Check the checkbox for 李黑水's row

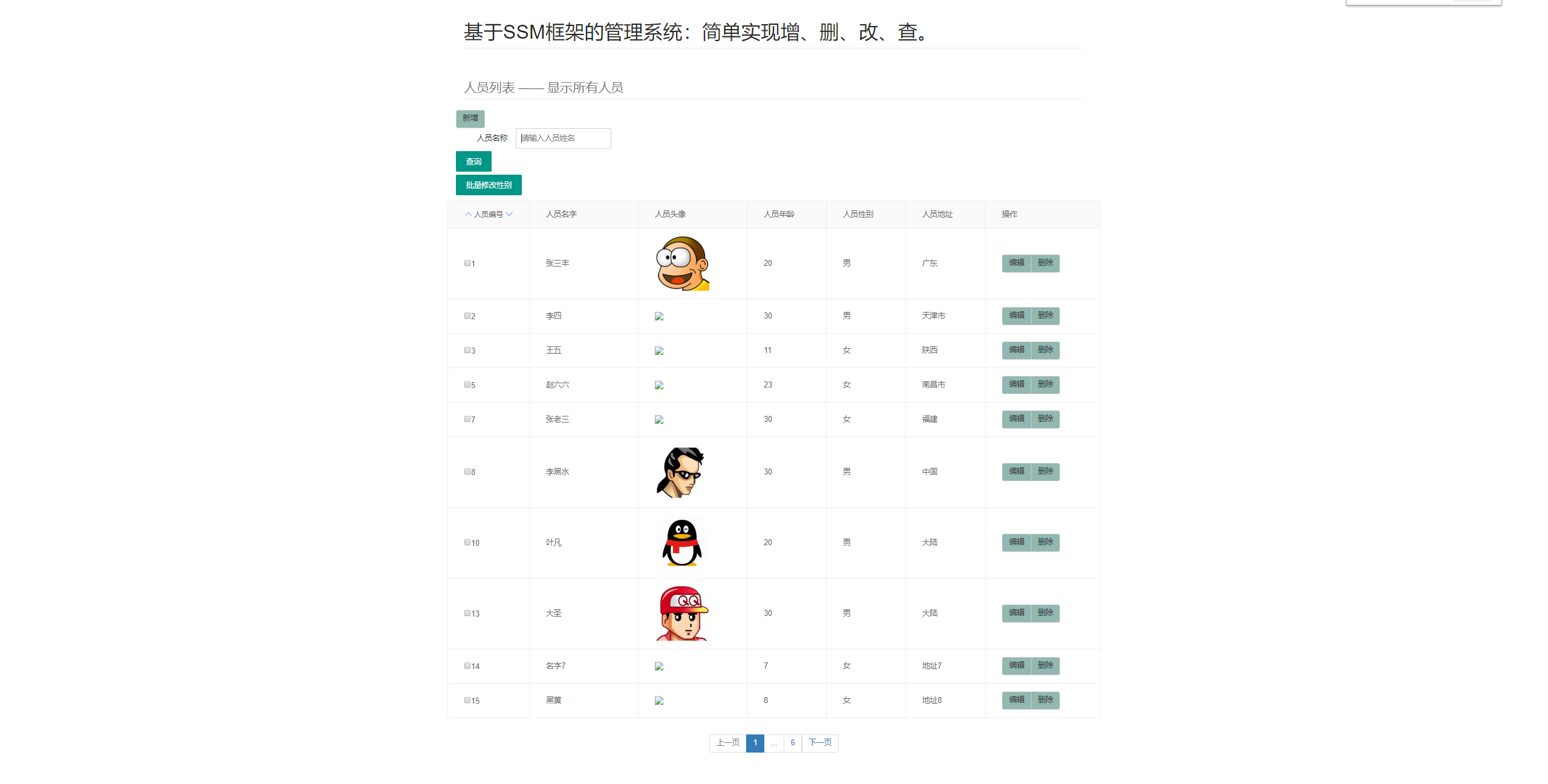pyautogui.click(x=467, y=471)
